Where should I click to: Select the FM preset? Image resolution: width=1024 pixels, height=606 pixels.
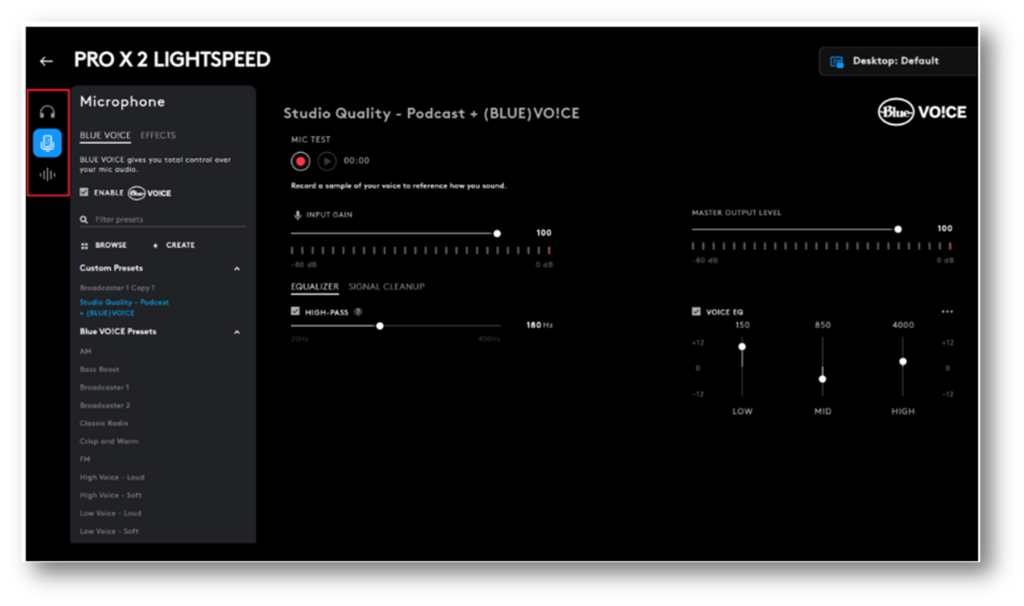[85, 459]
